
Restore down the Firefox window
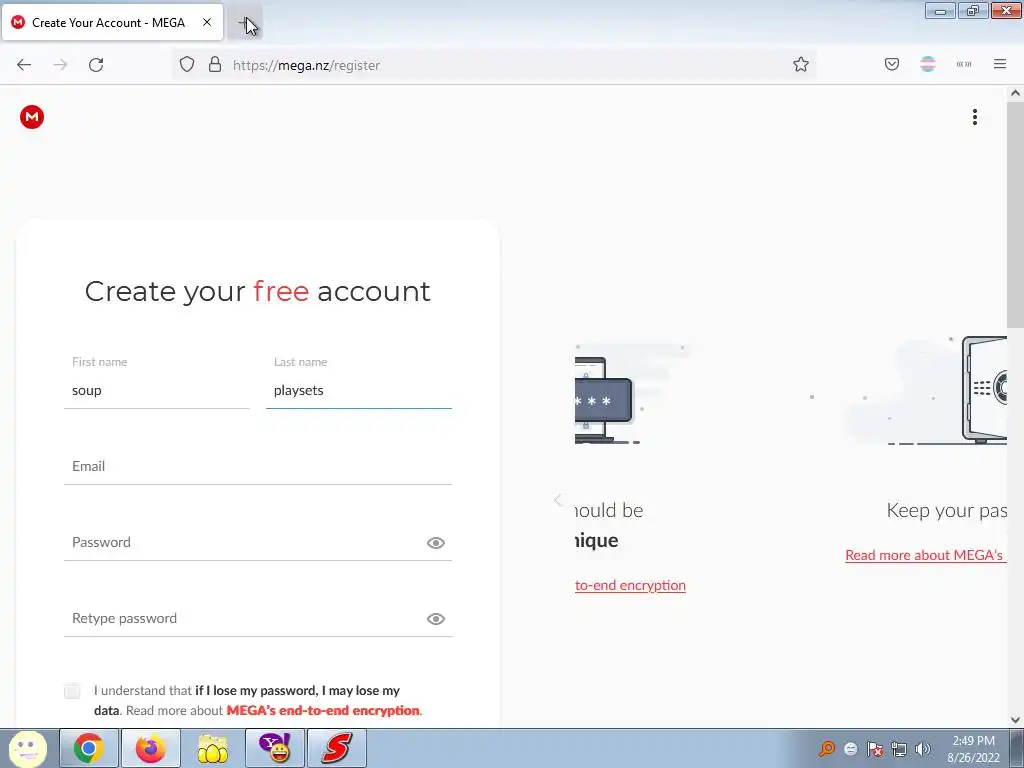click(973, 11)
